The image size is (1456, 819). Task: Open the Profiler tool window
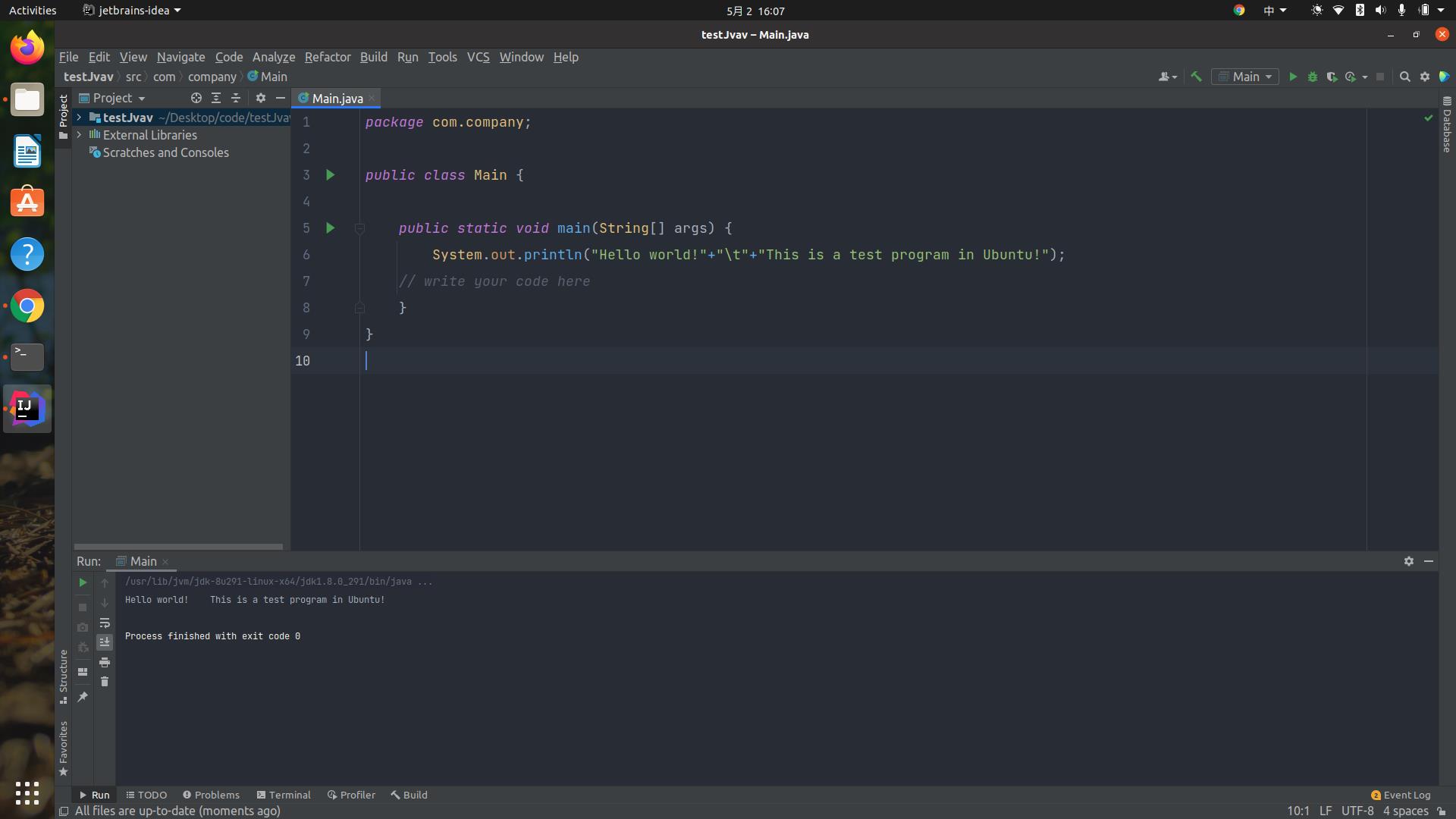(351, 795)
